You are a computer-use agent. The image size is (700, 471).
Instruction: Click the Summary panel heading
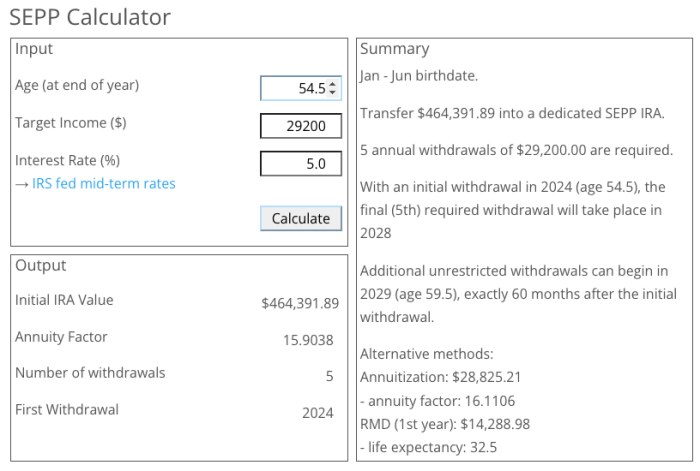(x=394, y=49)
